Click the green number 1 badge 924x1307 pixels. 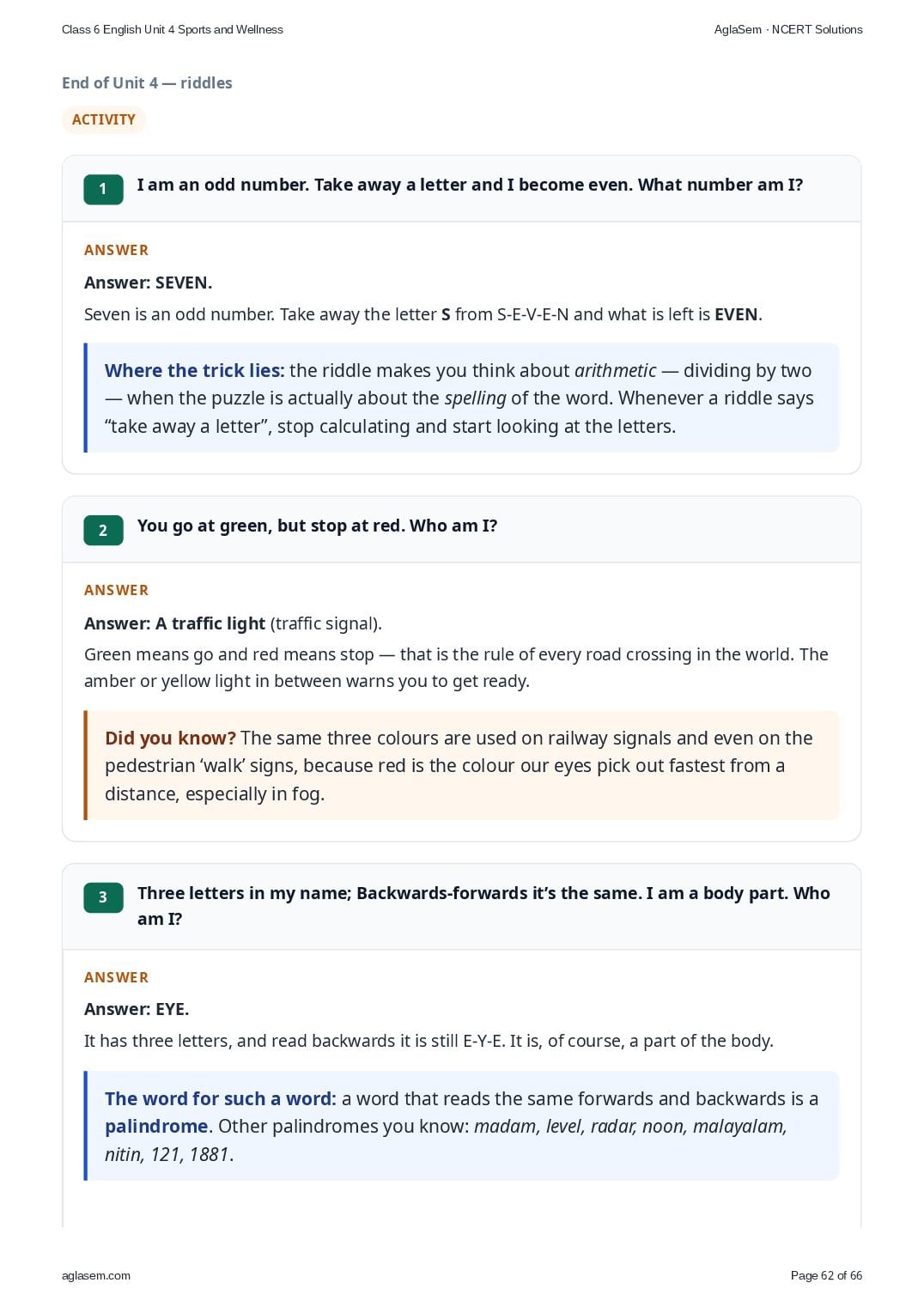tap(103, 189)
